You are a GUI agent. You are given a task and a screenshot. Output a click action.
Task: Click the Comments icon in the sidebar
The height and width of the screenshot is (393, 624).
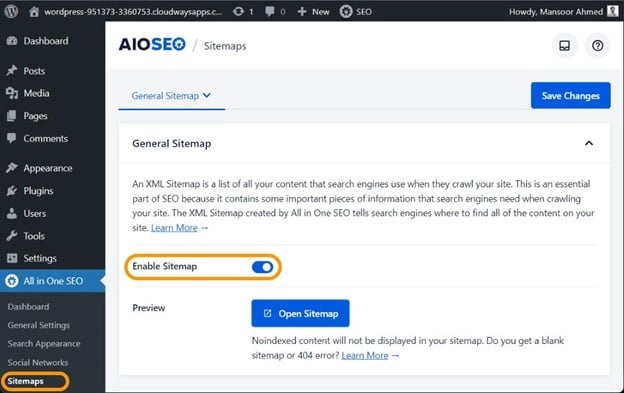click(12, 138)
